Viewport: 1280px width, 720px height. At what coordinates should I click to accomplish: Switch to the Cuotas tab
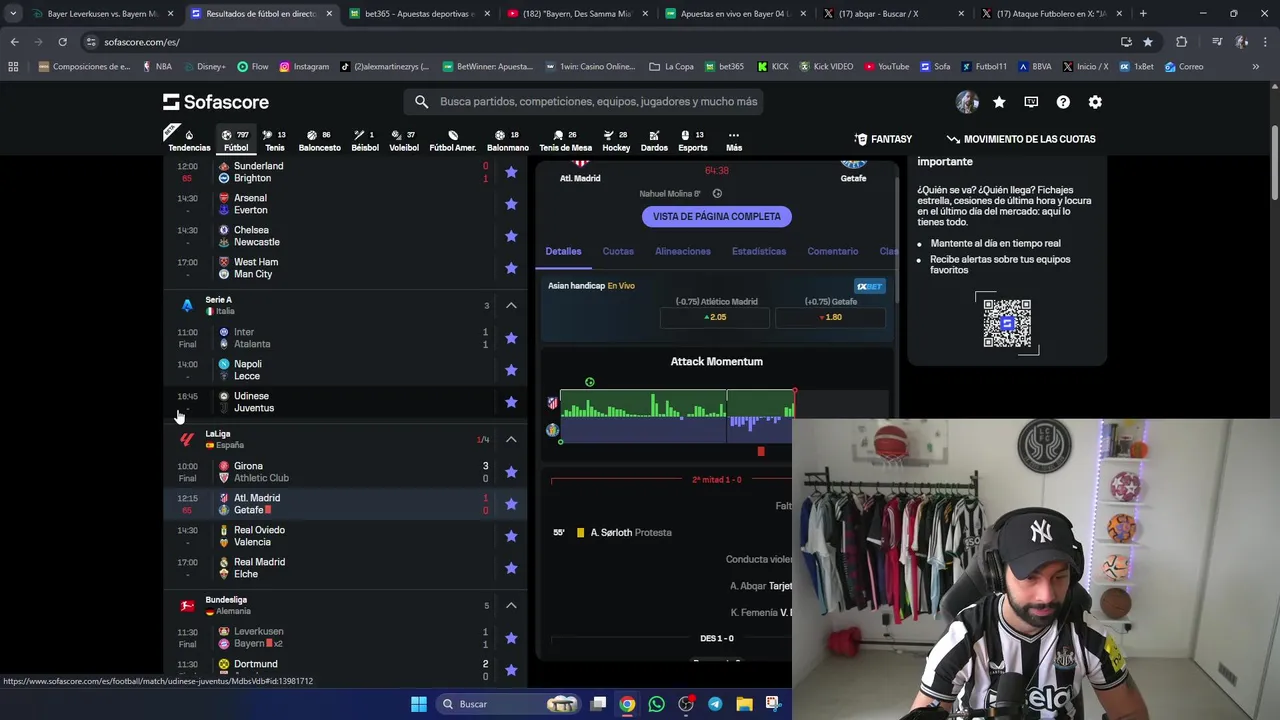[618, 251]
